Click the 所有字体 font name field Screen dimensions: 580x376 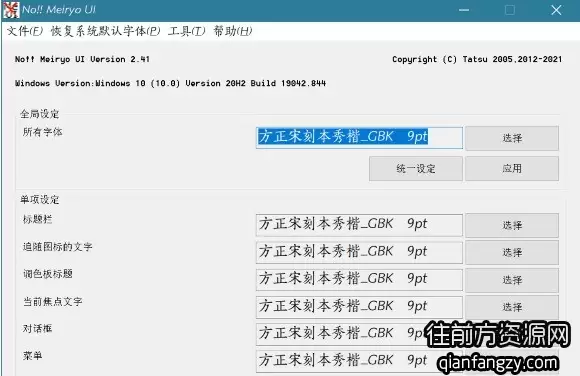point(359,138)
